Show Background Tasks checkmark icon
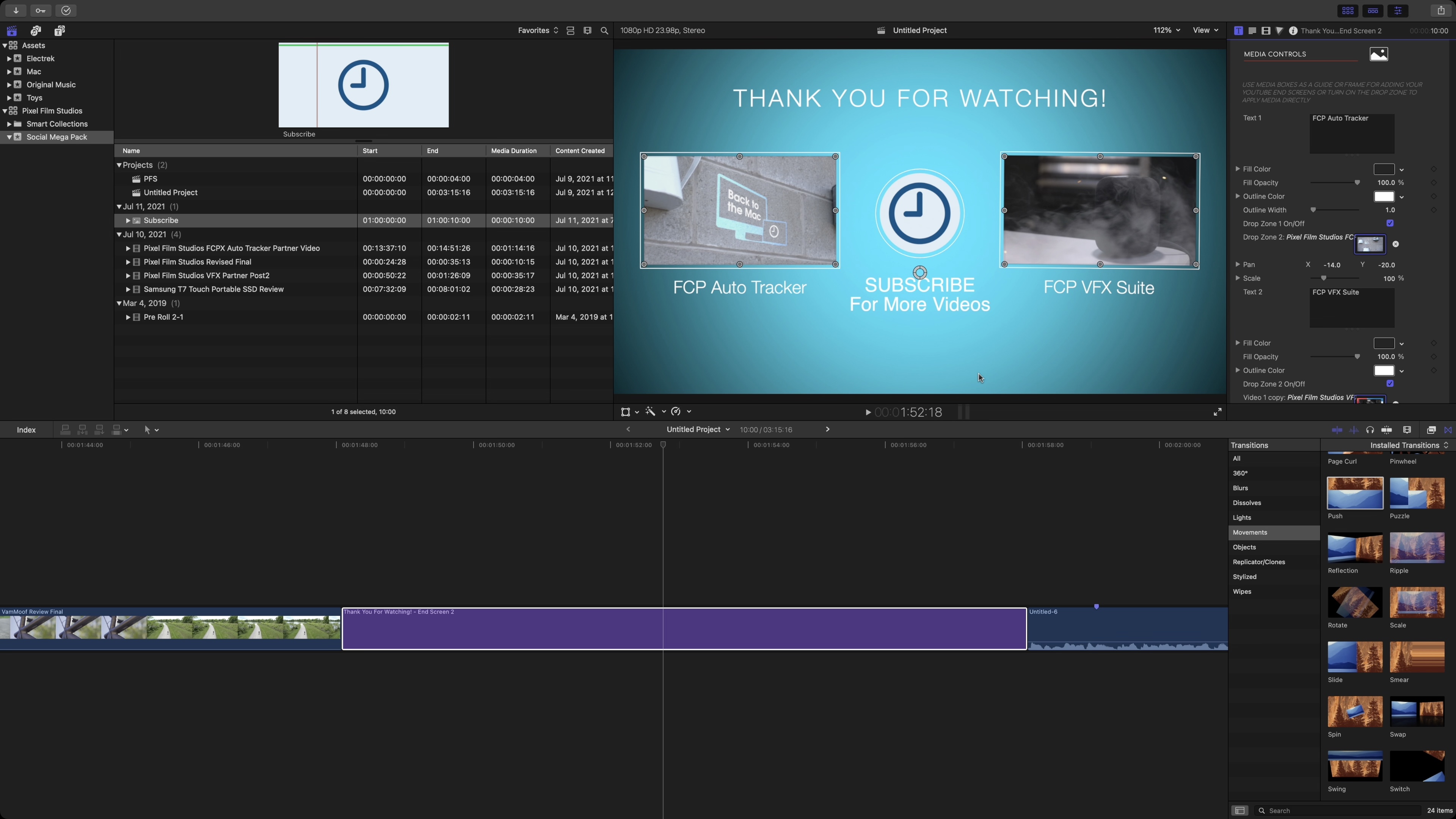The width and height of the screenshot is (1456, 819). coord(66,10)
